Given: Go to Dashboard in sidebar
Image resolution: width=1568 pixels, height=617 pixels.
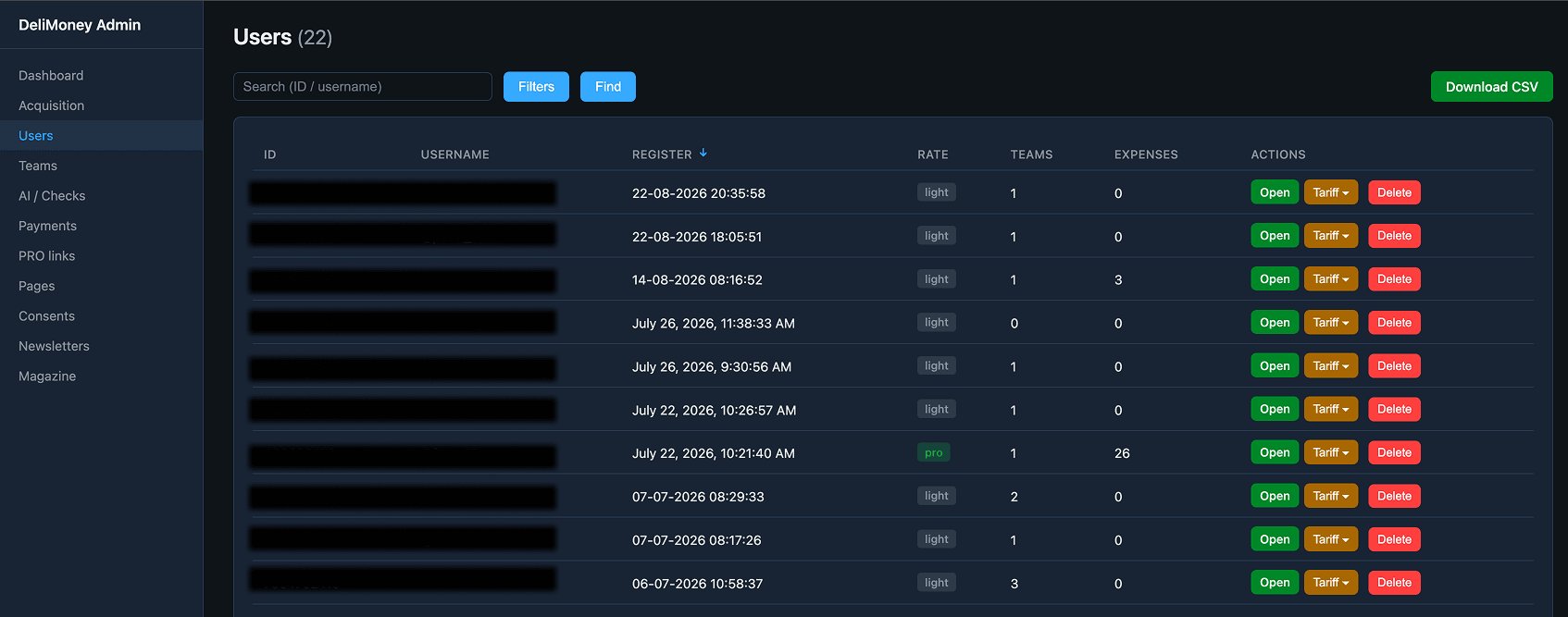Looking at the screenshot, I should click(51, 76).
